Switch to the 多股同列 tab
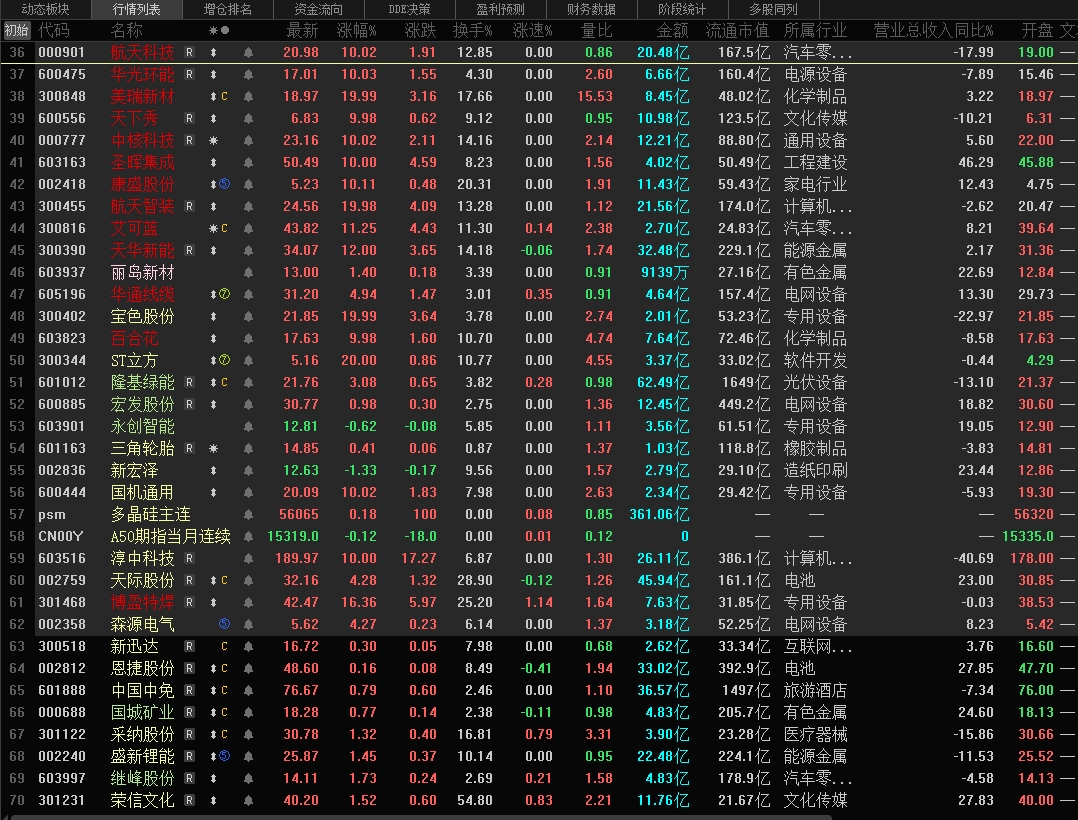 click(773, 10)
